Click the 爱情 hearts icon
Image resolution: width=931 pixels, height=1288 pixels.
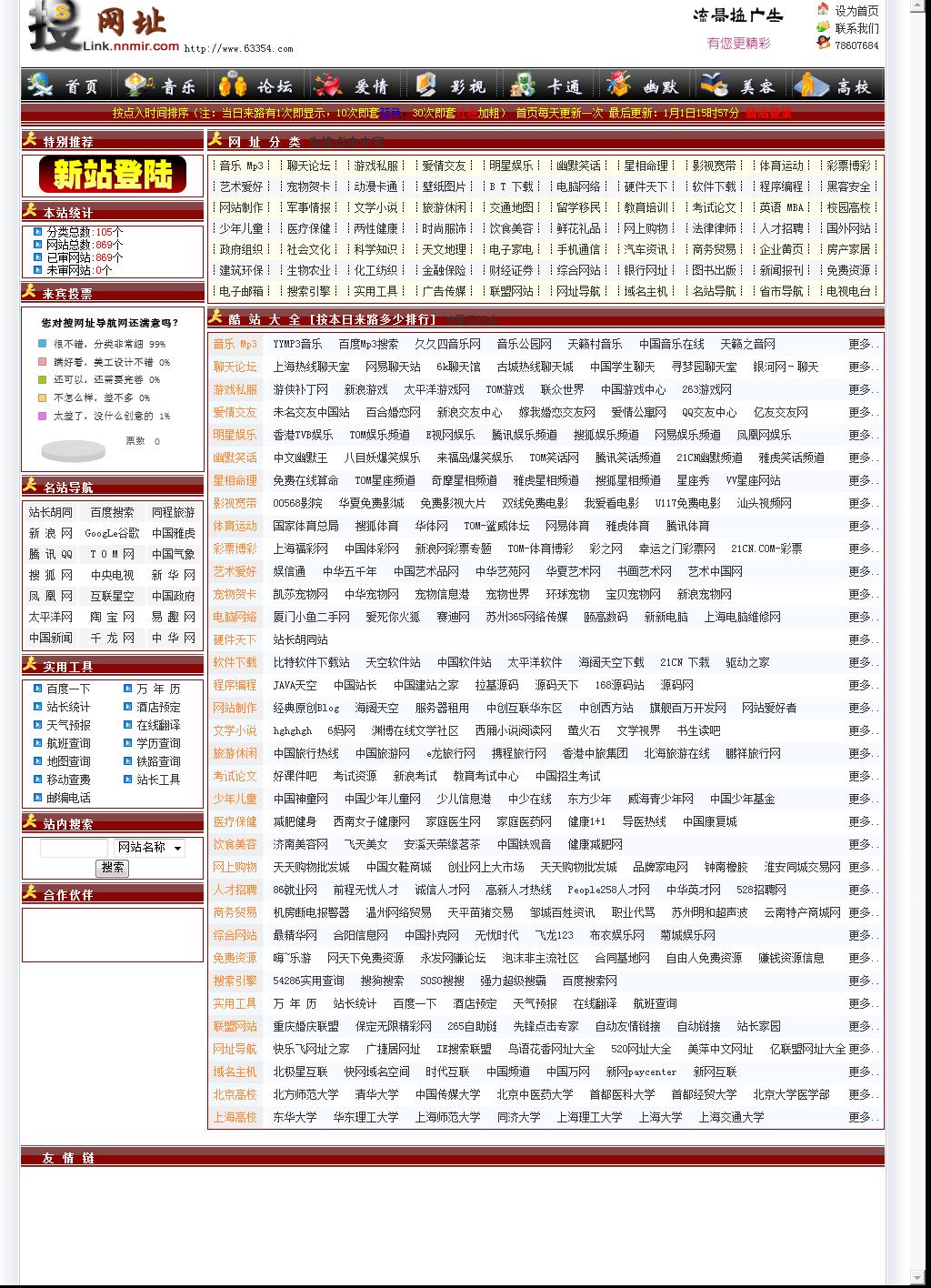[328, 85]
